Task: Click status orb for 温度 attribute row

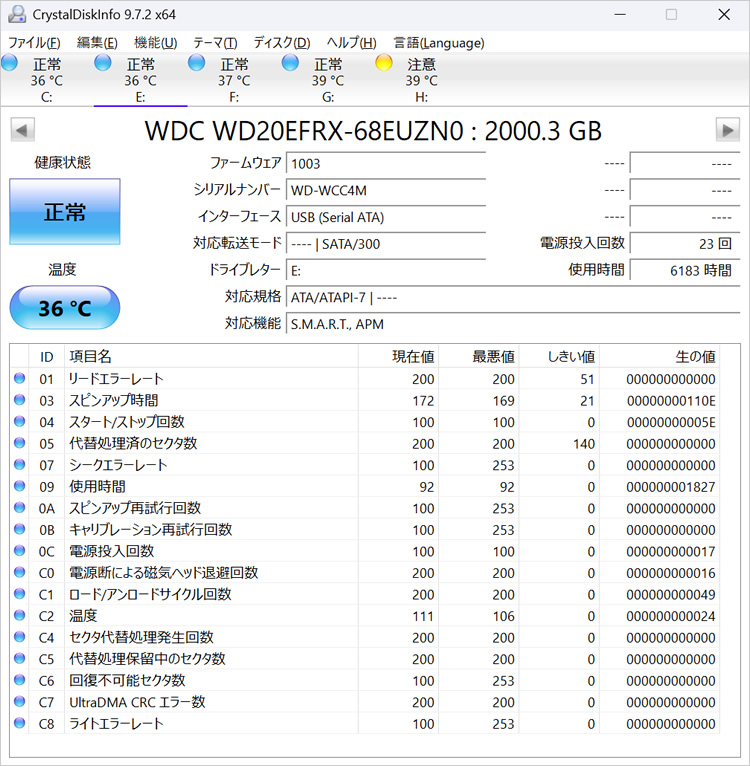Action: (20, 616)
